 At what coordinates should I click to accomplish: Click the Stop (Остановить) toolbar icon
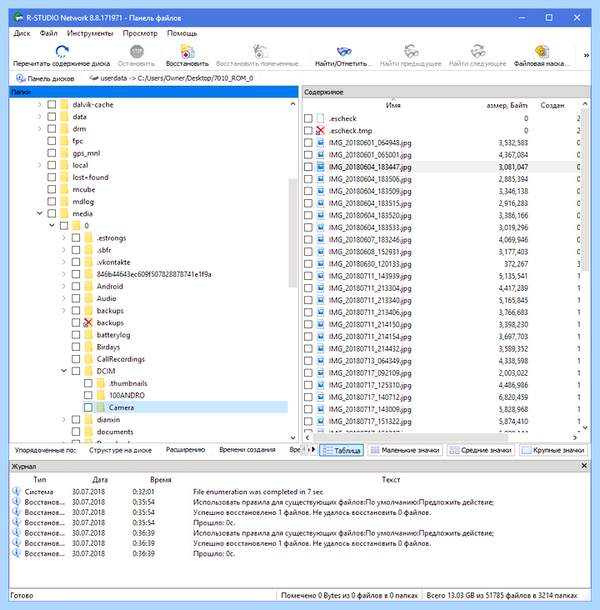pyautogui.click(x=137, y=51)
